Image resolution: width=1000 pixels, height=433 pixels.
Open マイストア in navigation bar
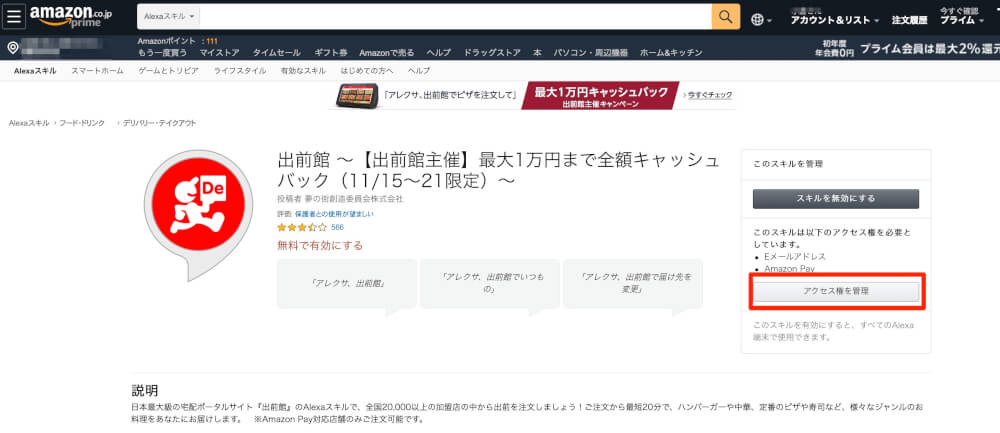click(219, 52)
